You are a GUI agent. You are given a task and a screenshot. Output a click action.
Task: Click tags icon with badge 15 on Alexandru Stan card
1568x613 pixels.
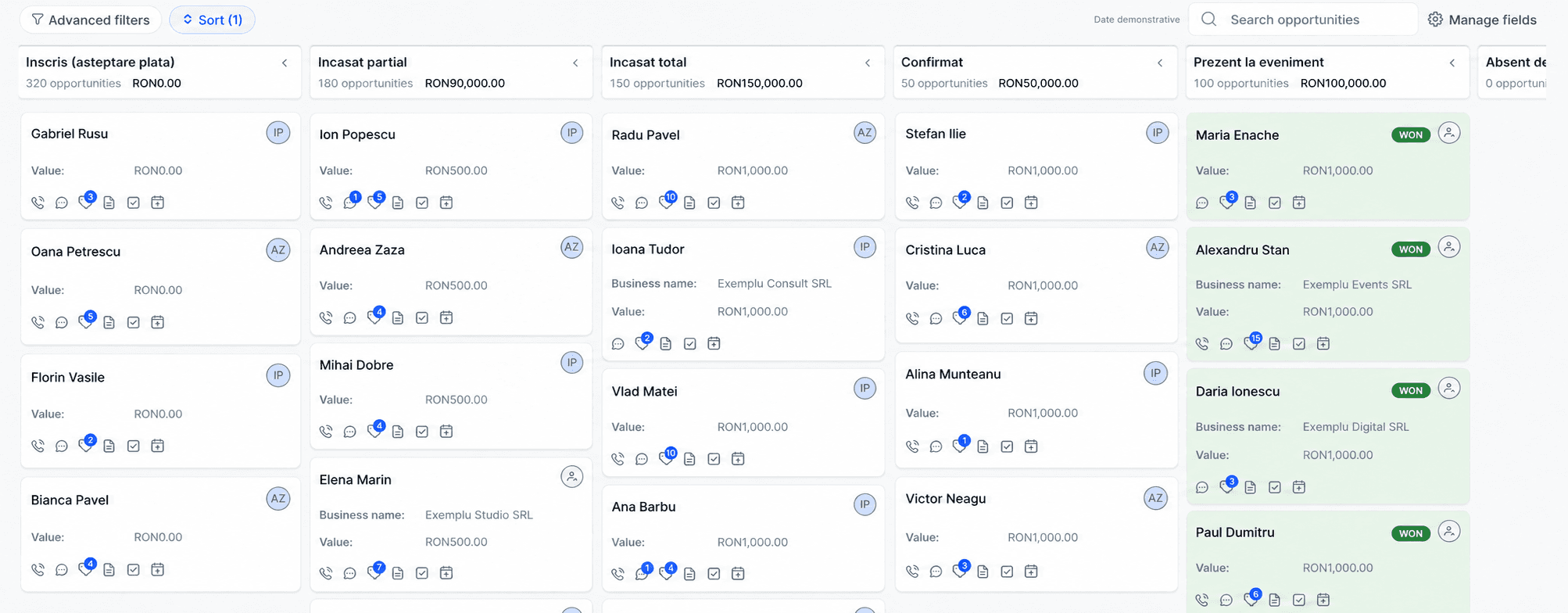pos(1251,343)
